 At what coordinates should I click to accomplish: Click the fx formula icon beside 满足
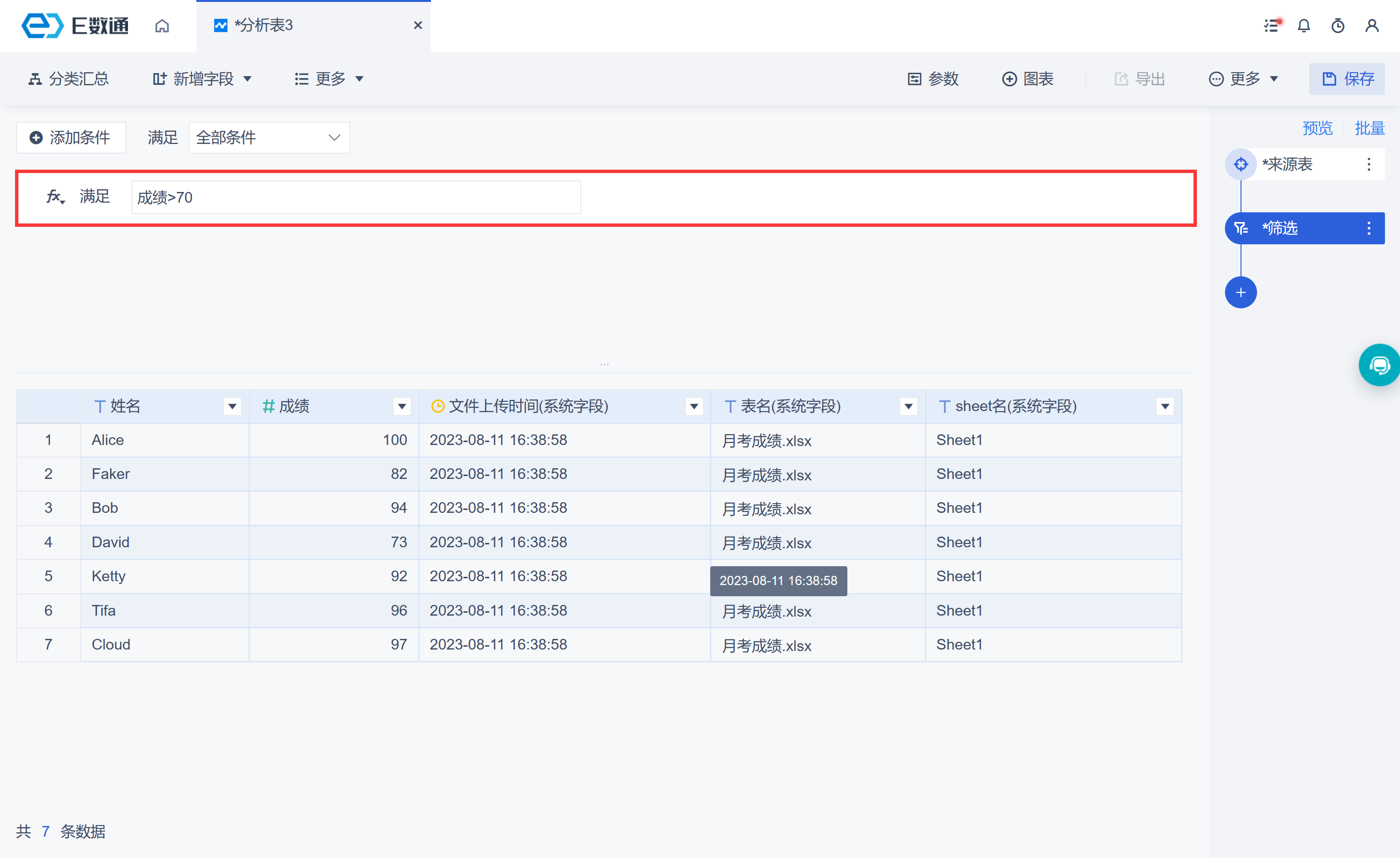click(55, 197)
